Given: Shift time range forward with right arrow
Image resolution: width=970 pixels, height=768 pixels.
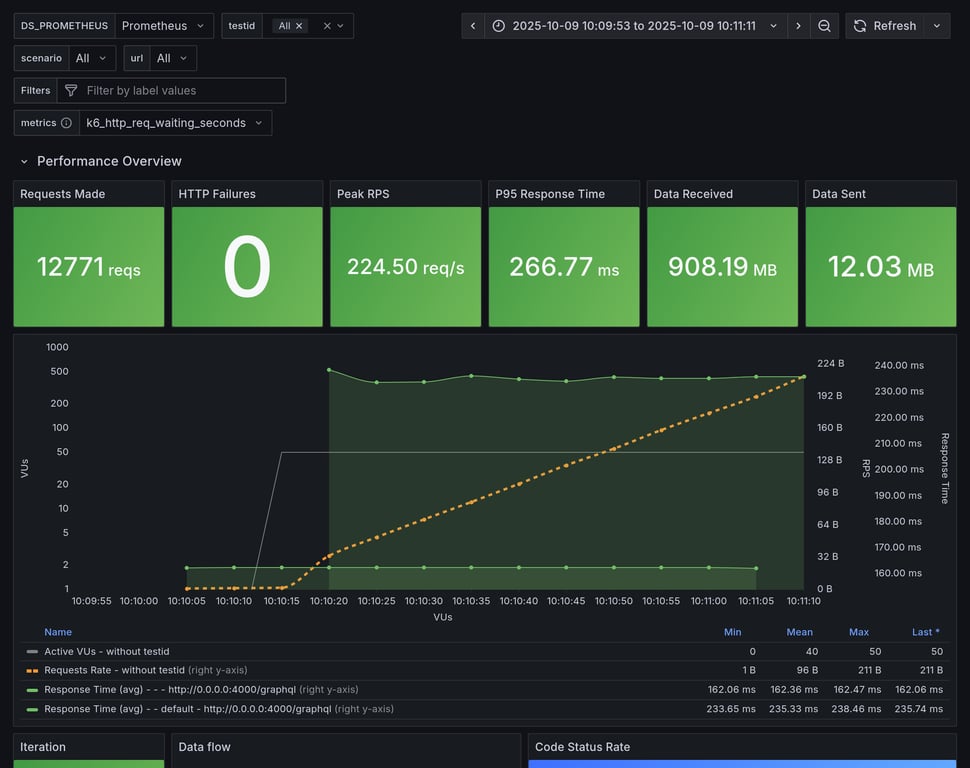Looking at the screenshot, I should [x=799, y=26].
